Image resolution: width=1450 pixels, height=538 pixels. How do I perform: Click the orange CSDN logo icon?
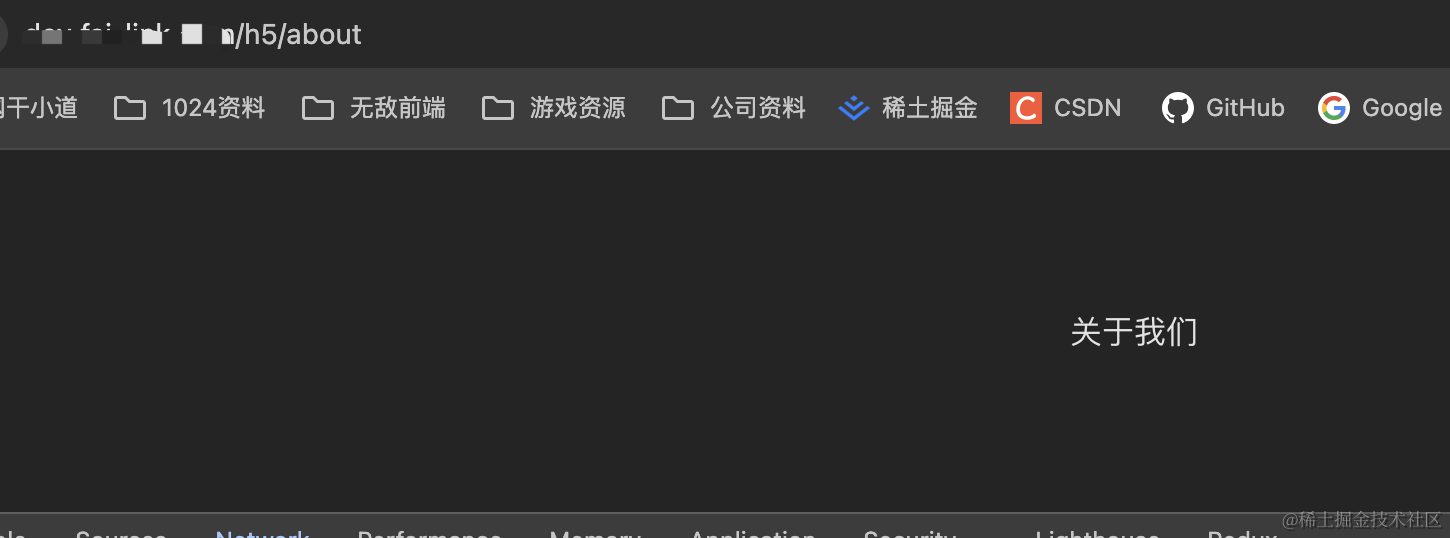pyautogui.click(x=1026, y=108)
